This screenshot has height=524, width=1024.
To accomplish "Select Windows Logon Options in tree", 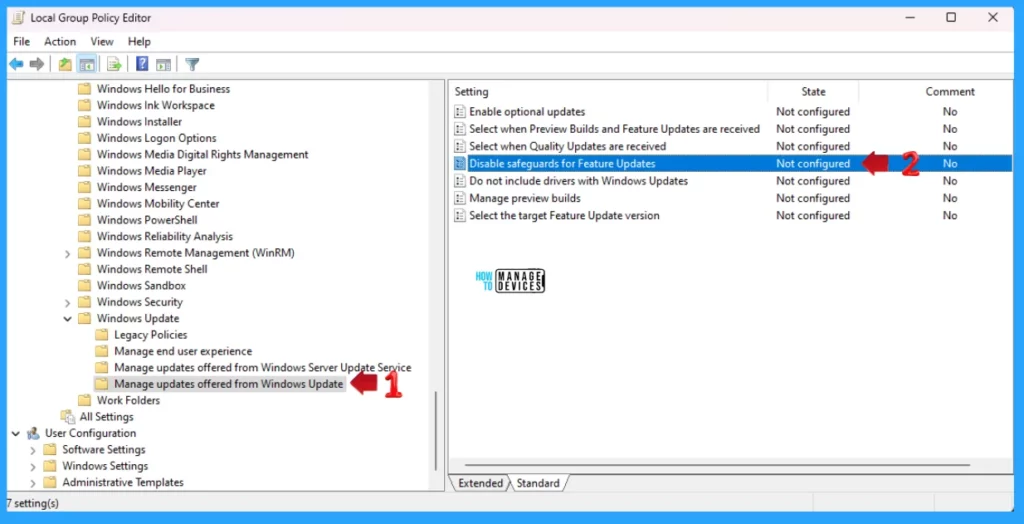I will (x=156, y=138).
